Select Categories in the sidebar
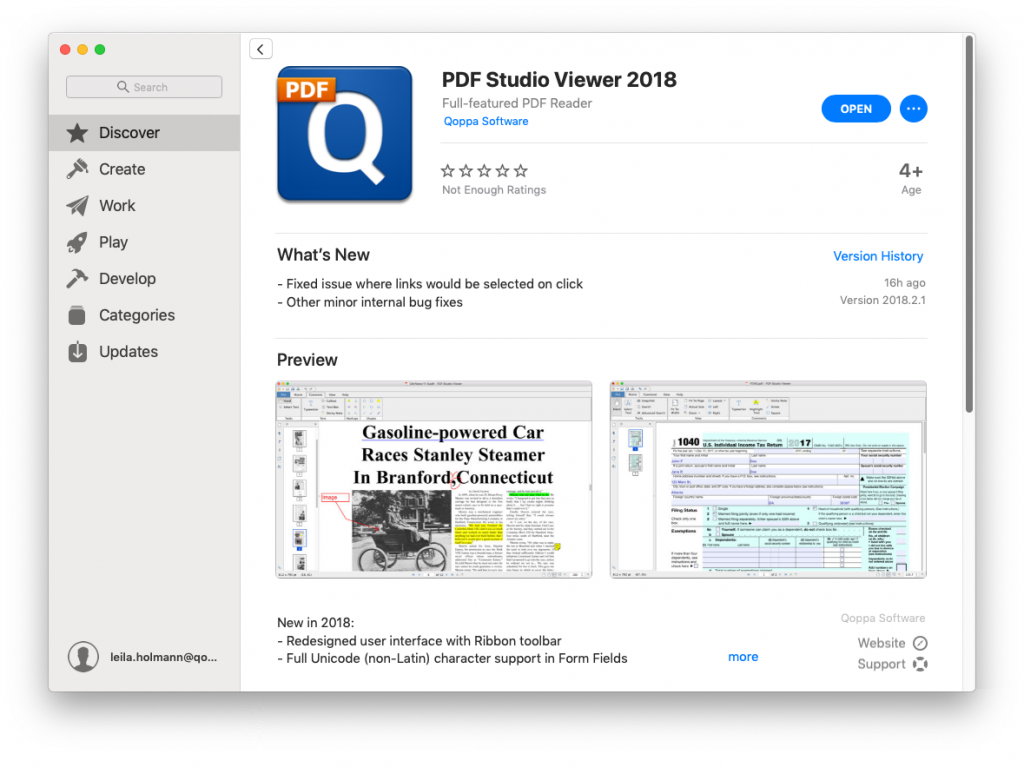Screen dimensions: 1024x774 [x=144, y=315]
